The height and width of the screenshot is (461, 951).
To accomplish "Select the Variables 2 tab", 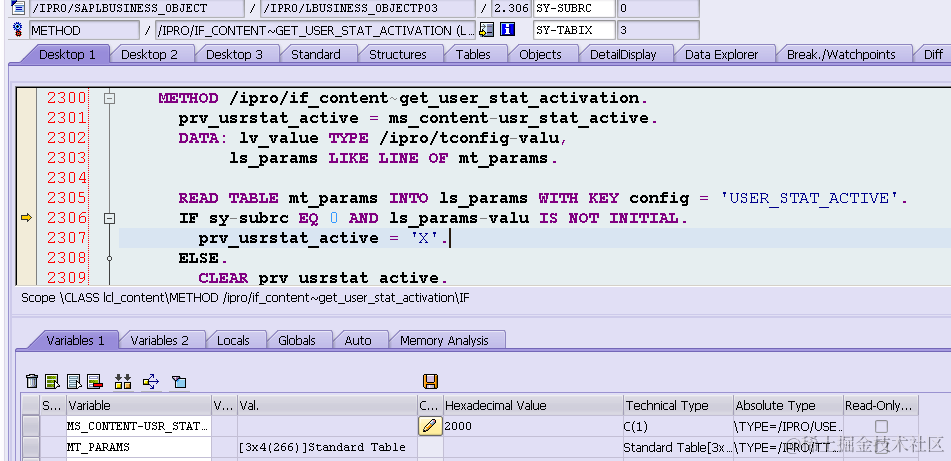I will click(160, 341).
